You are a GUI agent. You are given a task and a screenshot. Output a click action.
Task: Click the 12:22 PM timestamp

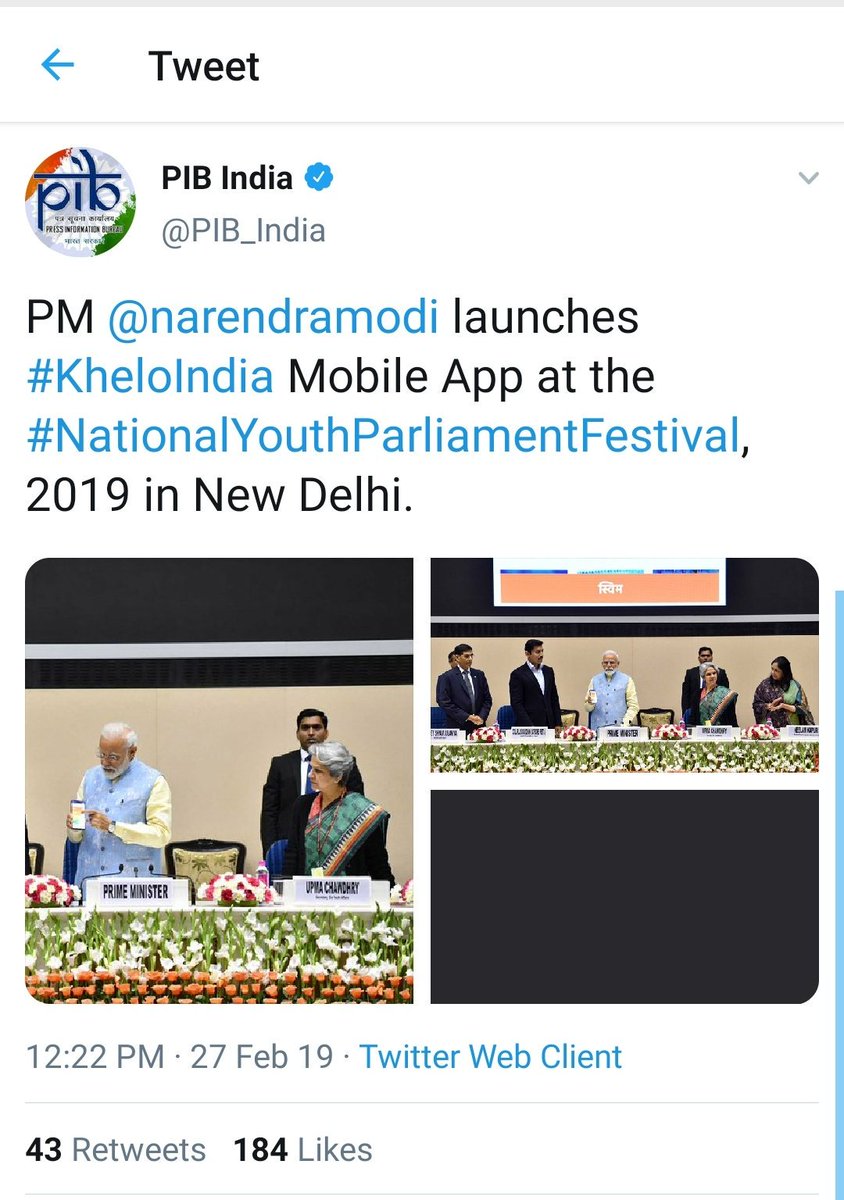tap(95, 1057)
